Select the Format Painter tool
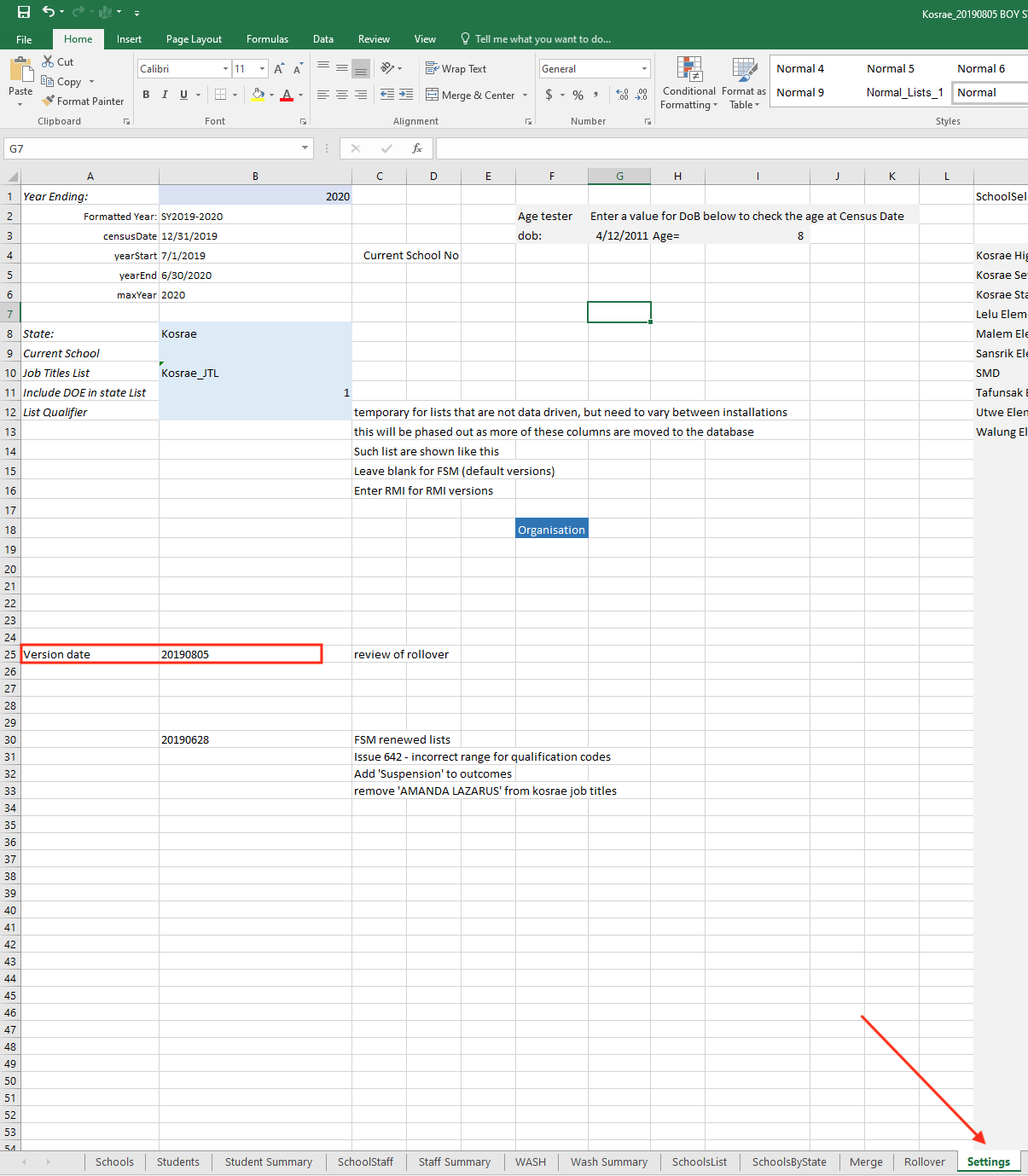This screenshot has width=1028, height=1176. (x=83, y=101)
